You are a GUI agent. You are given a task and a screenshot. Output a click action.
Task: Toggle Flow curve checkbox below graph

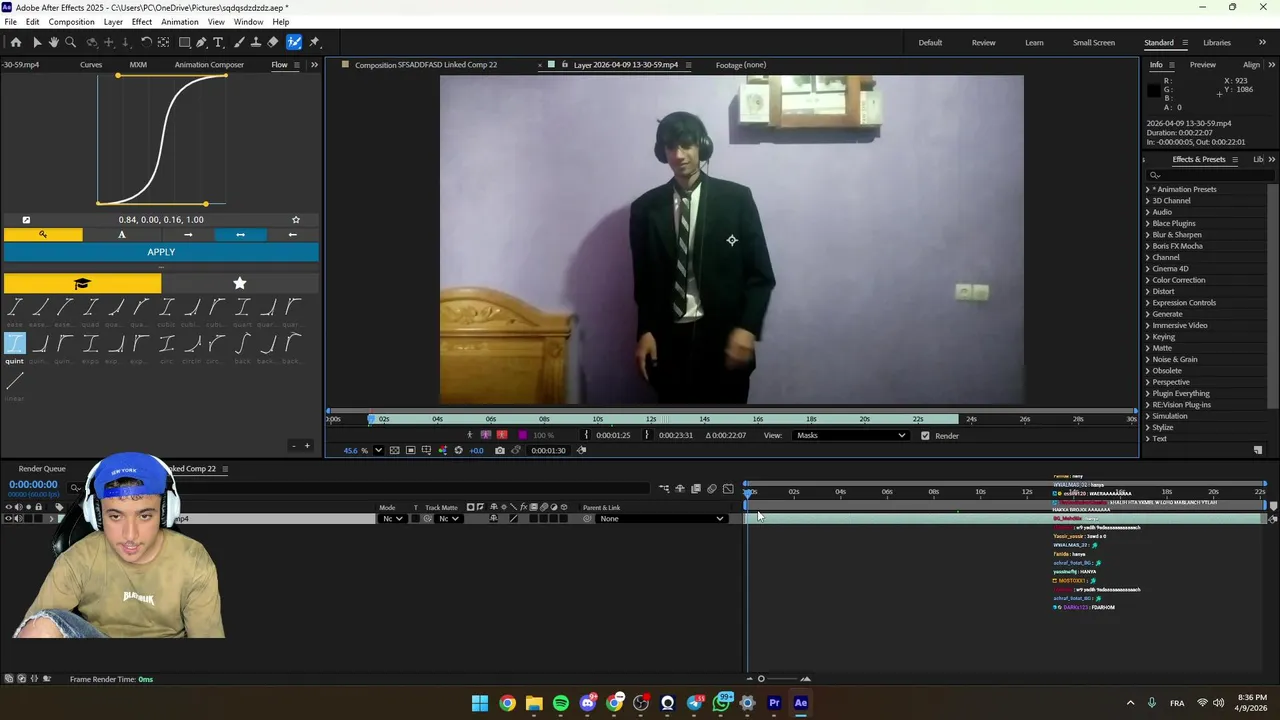tap(26, 220)
